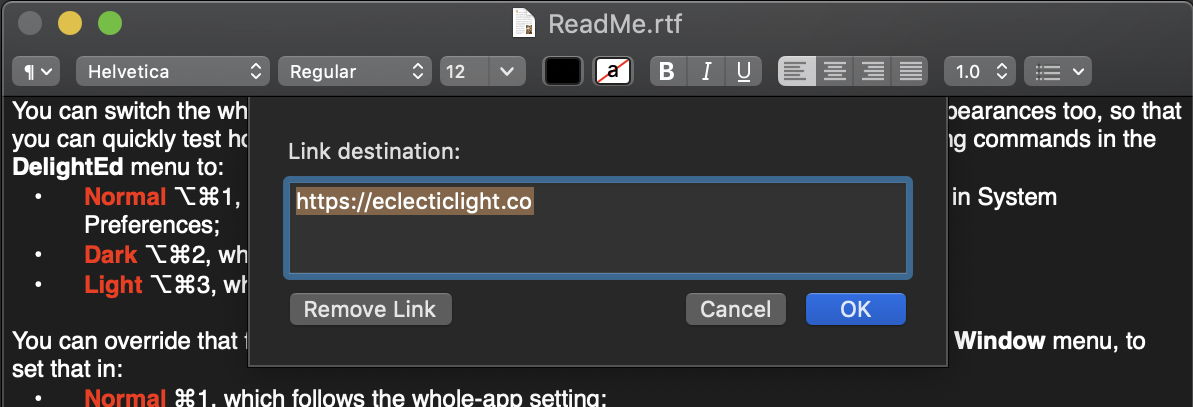The width and height of the screenshot is (1193, 407).
Task: Open the font size 12 combo box
Action: click(x=483, y=72)
